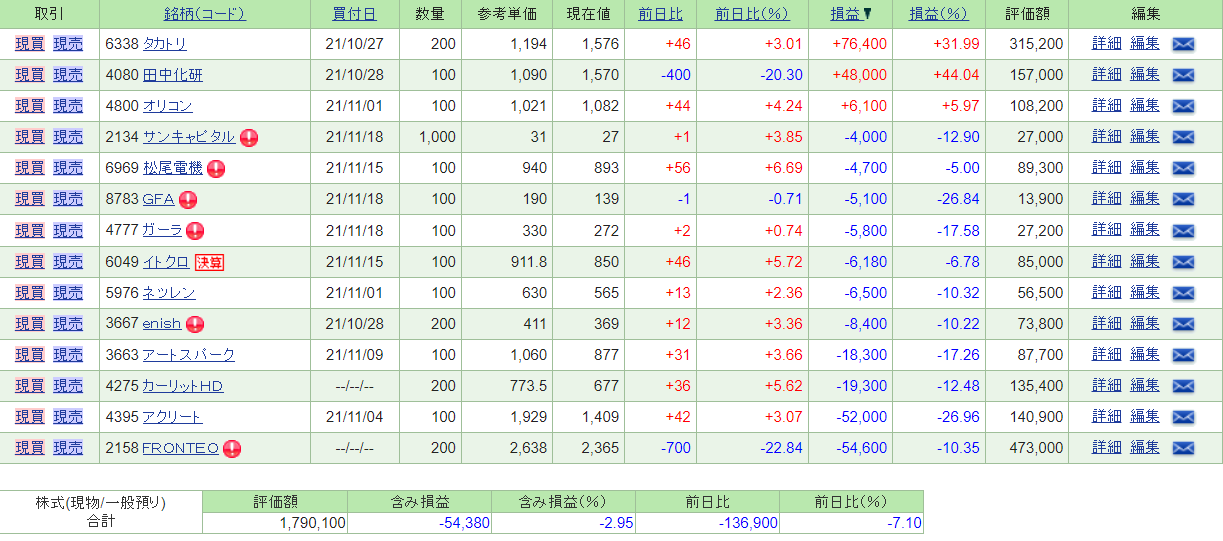Open 編集 for ガーラ
This screenshot has height=541, width=1223.
(x=1145, y=230)
